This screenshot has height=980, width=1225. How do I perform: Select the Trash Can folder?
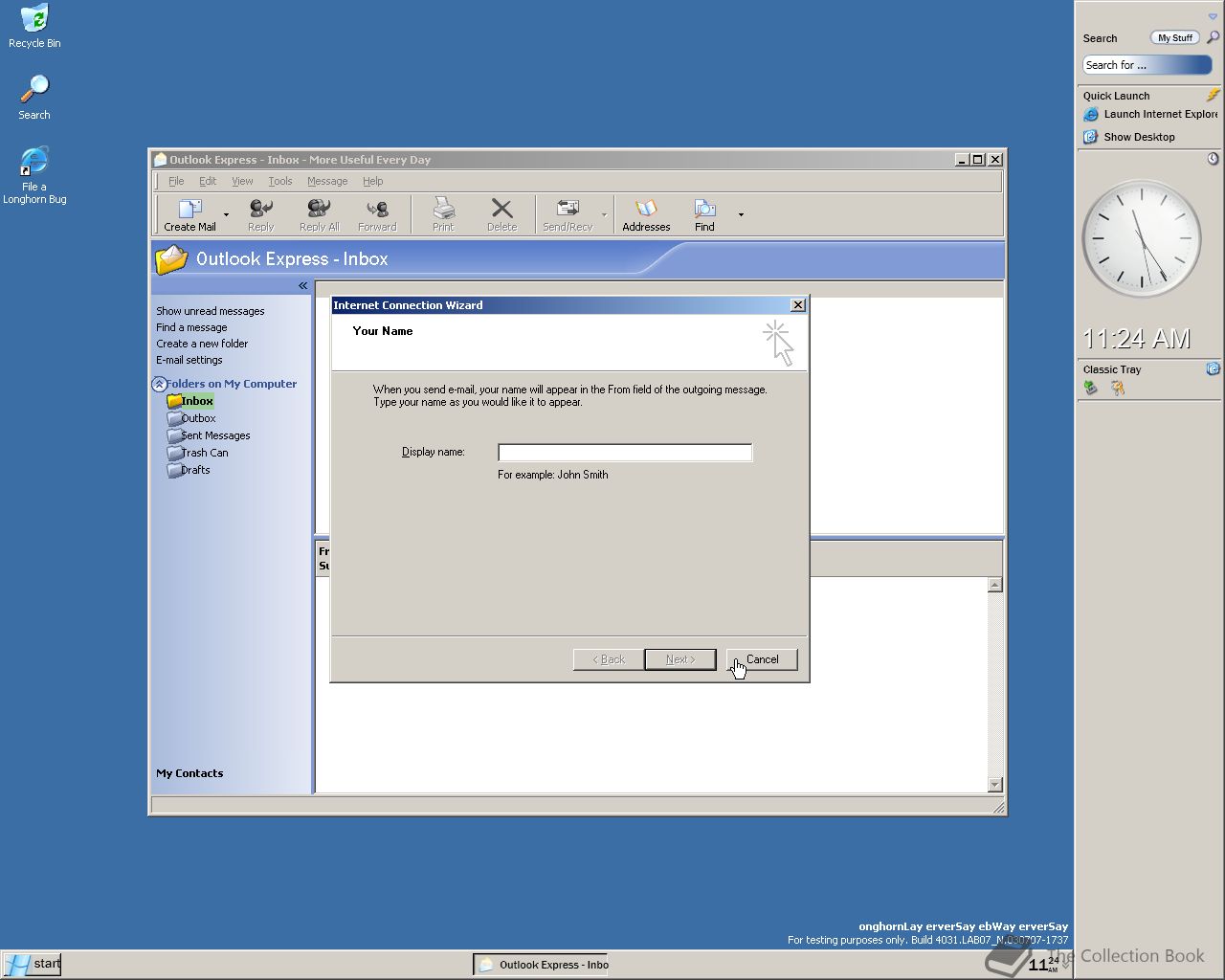(x=198, y=453)
